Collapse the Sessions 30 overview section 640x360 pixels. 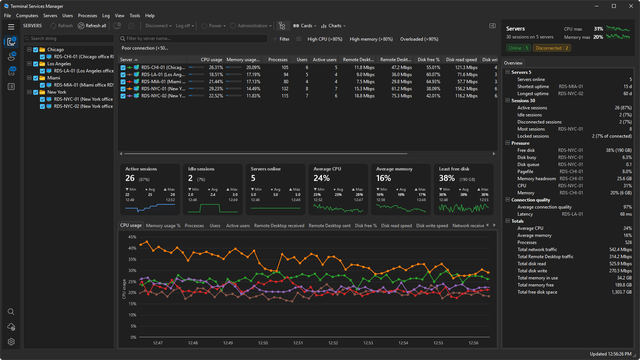coord(508,100)
